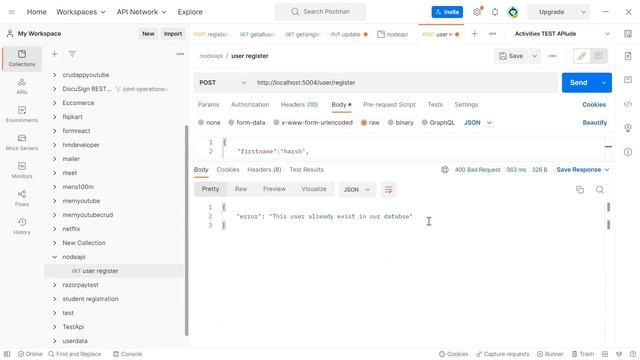
Task: Show response in Raw view
Action: (241, 189)
